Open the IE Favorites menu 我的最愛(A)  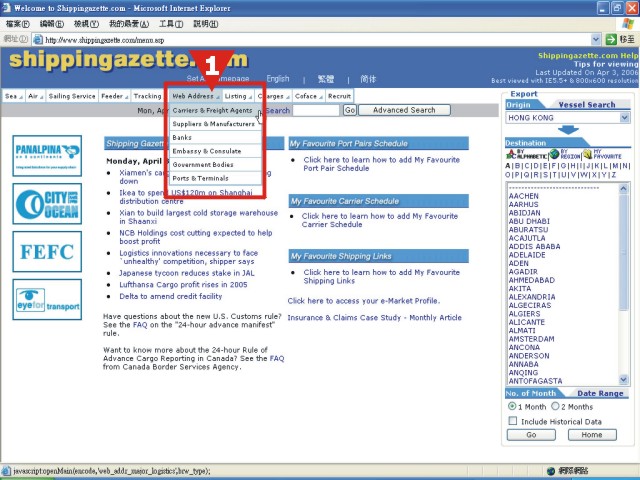(x=129, y=24)
